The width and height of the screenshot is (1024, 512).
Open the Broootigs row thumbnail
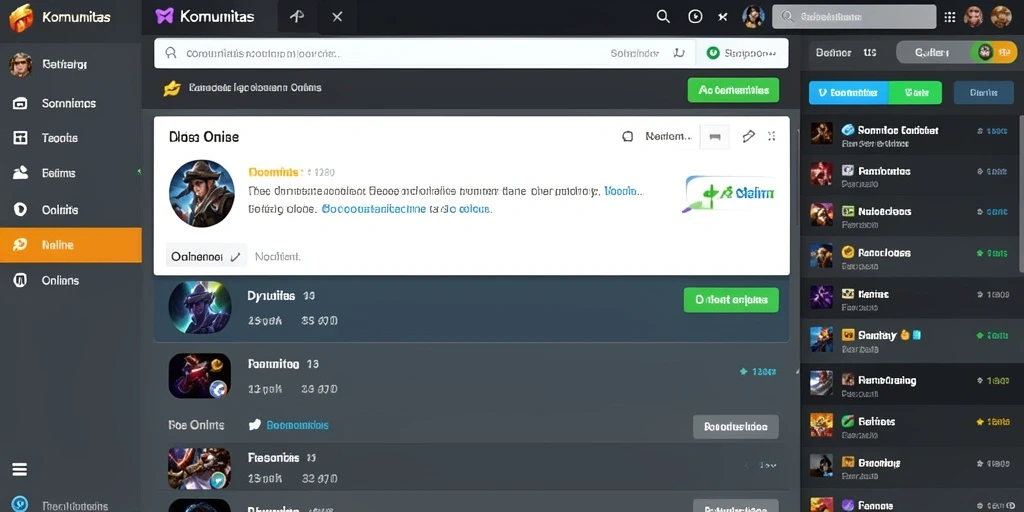(x=822, y=465)
